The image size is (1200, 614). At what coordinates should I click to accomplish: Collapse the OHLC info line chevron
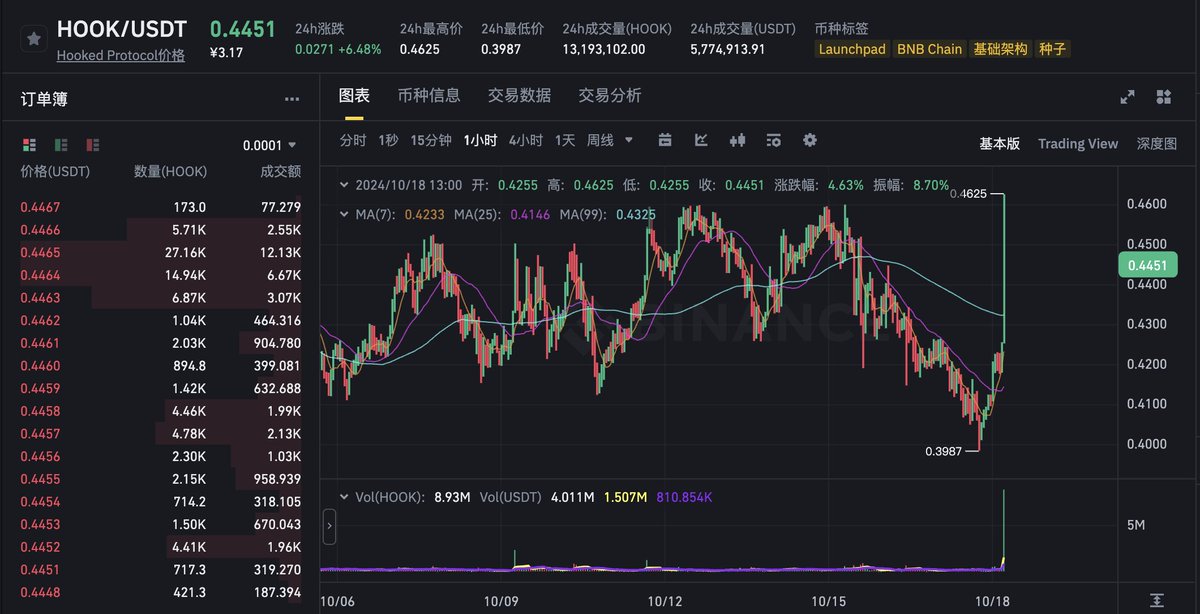(x=345, y=185)
